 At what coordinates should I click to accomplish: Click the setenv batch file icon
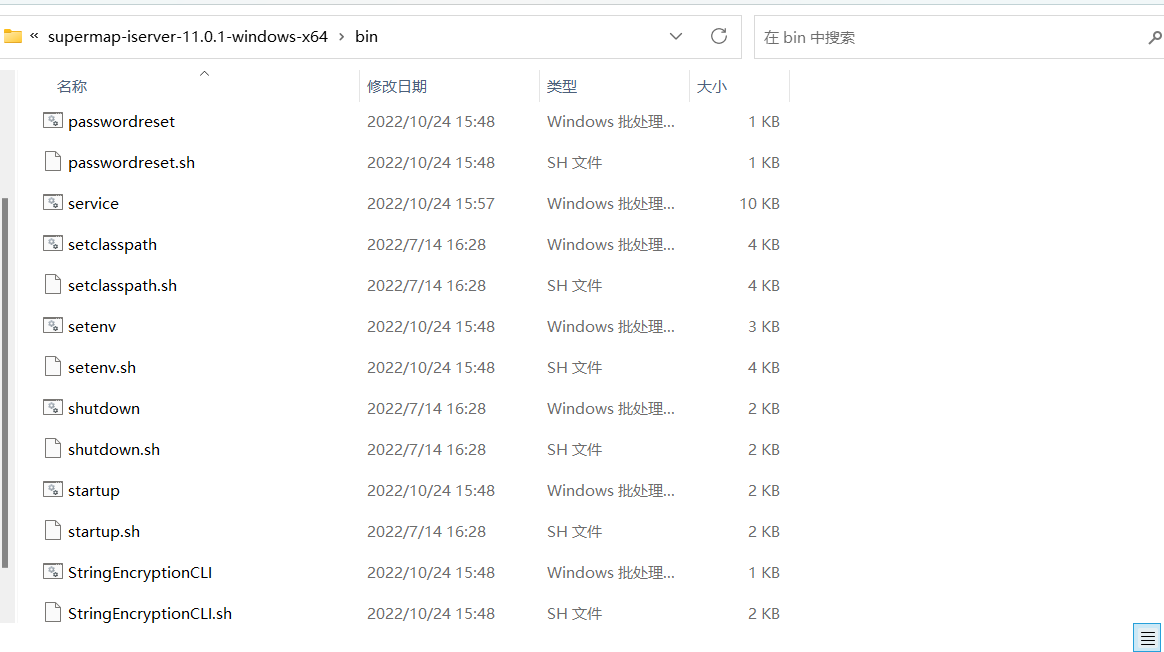(x=53, y=325)
